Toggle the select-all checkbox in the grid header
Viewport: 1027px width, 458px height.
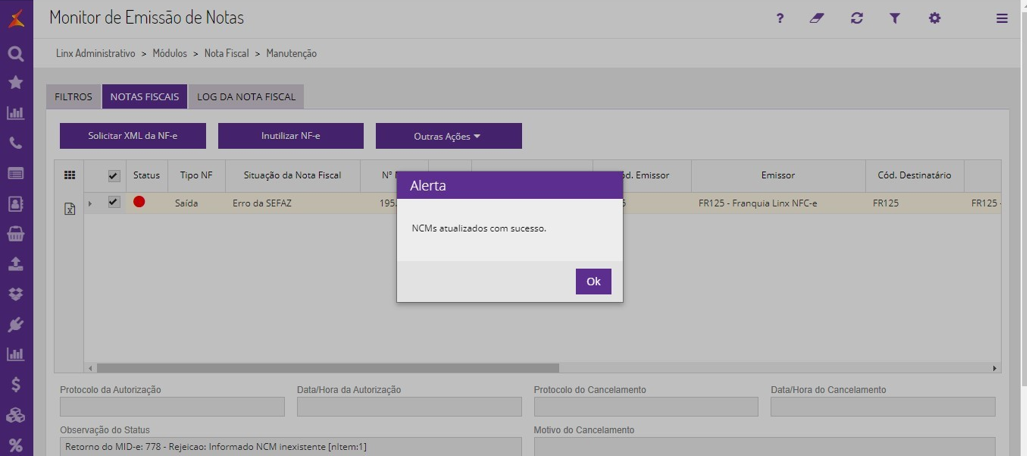[x=114, y=176]
